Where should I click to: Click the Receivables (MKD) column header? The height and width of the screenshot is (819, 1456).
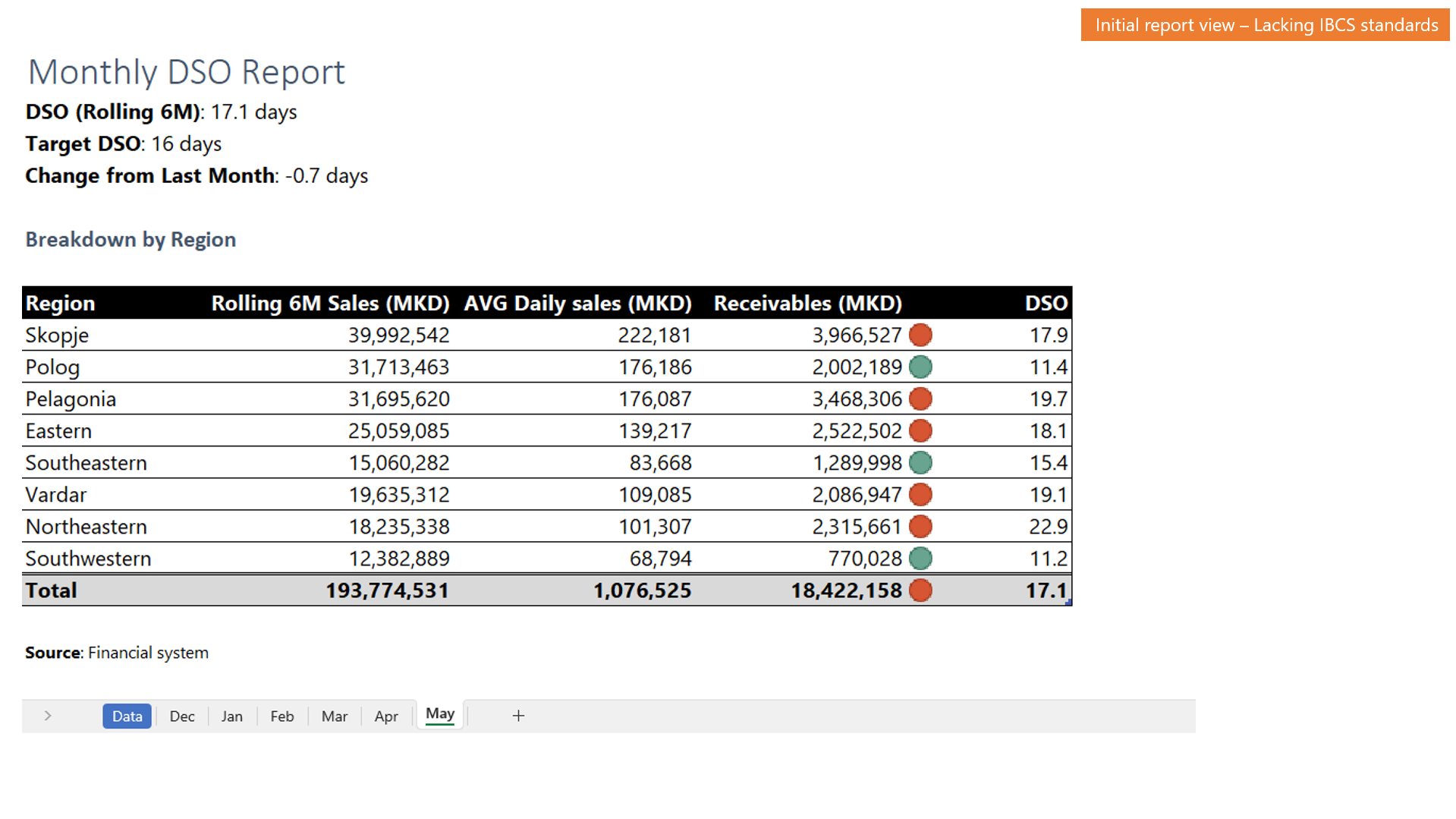[807, 303]
